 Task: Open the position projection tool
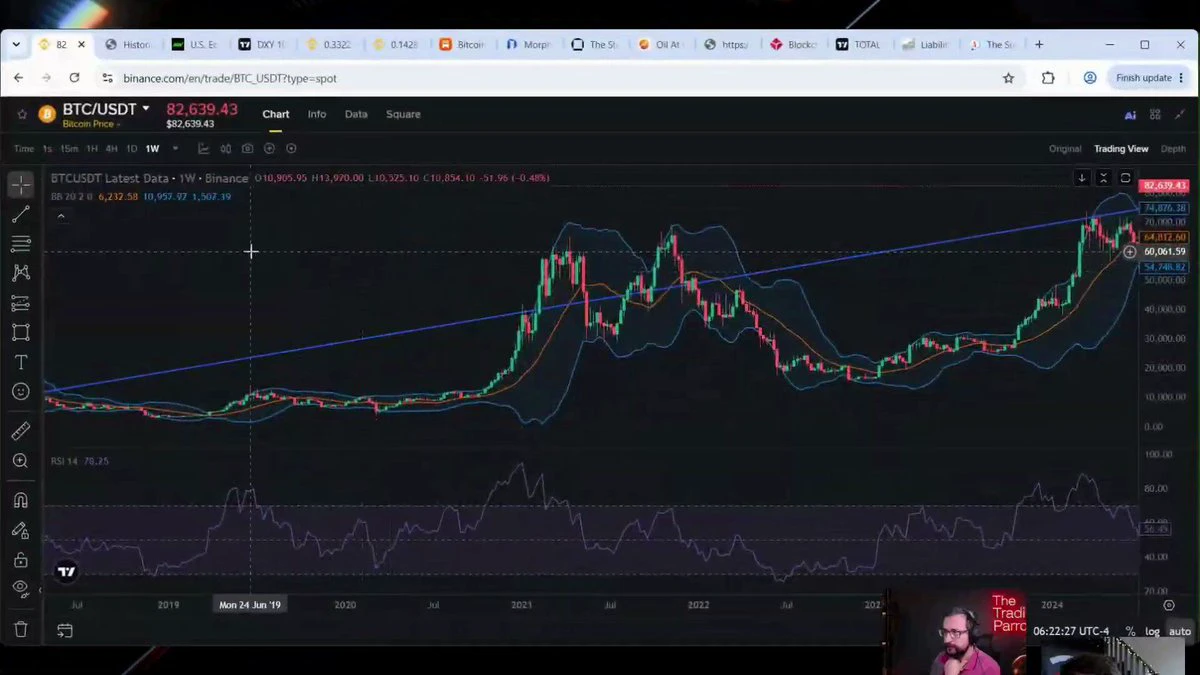pyautogui.click(x=20, y=303)
